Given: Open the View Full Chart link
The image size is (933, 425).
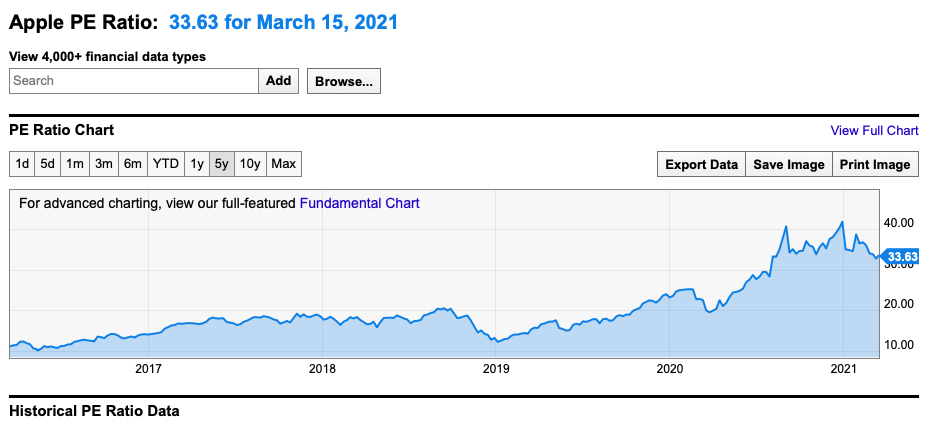Looking at the screenshot, I should (874, 130).
